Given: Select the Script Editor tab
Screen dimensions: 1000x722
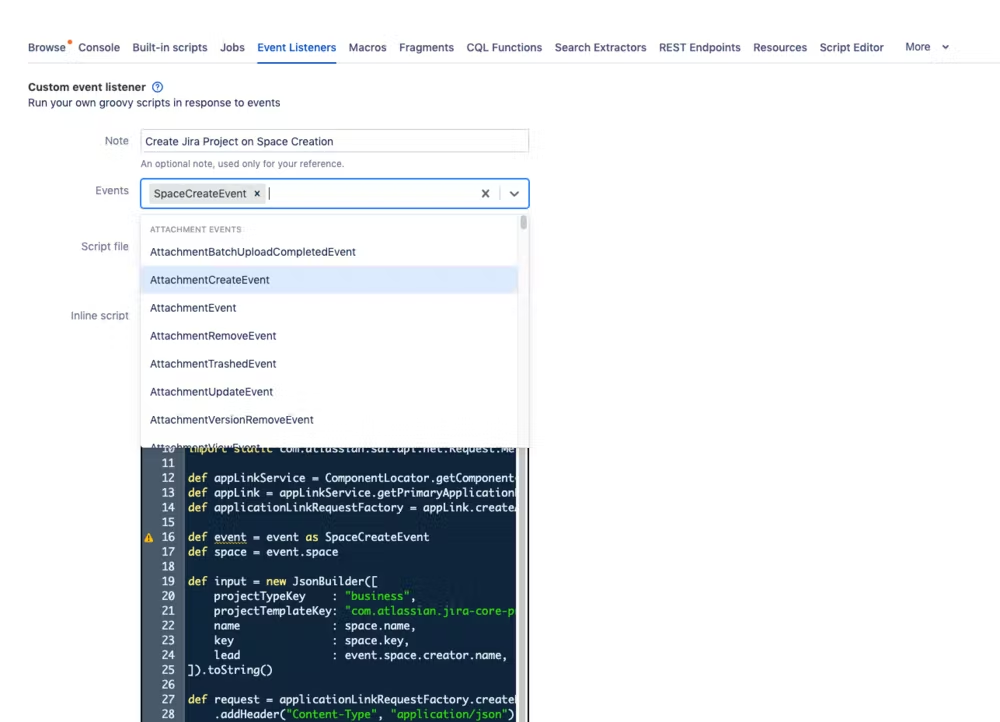Looking at the screenshot, I should click(851, 48).
